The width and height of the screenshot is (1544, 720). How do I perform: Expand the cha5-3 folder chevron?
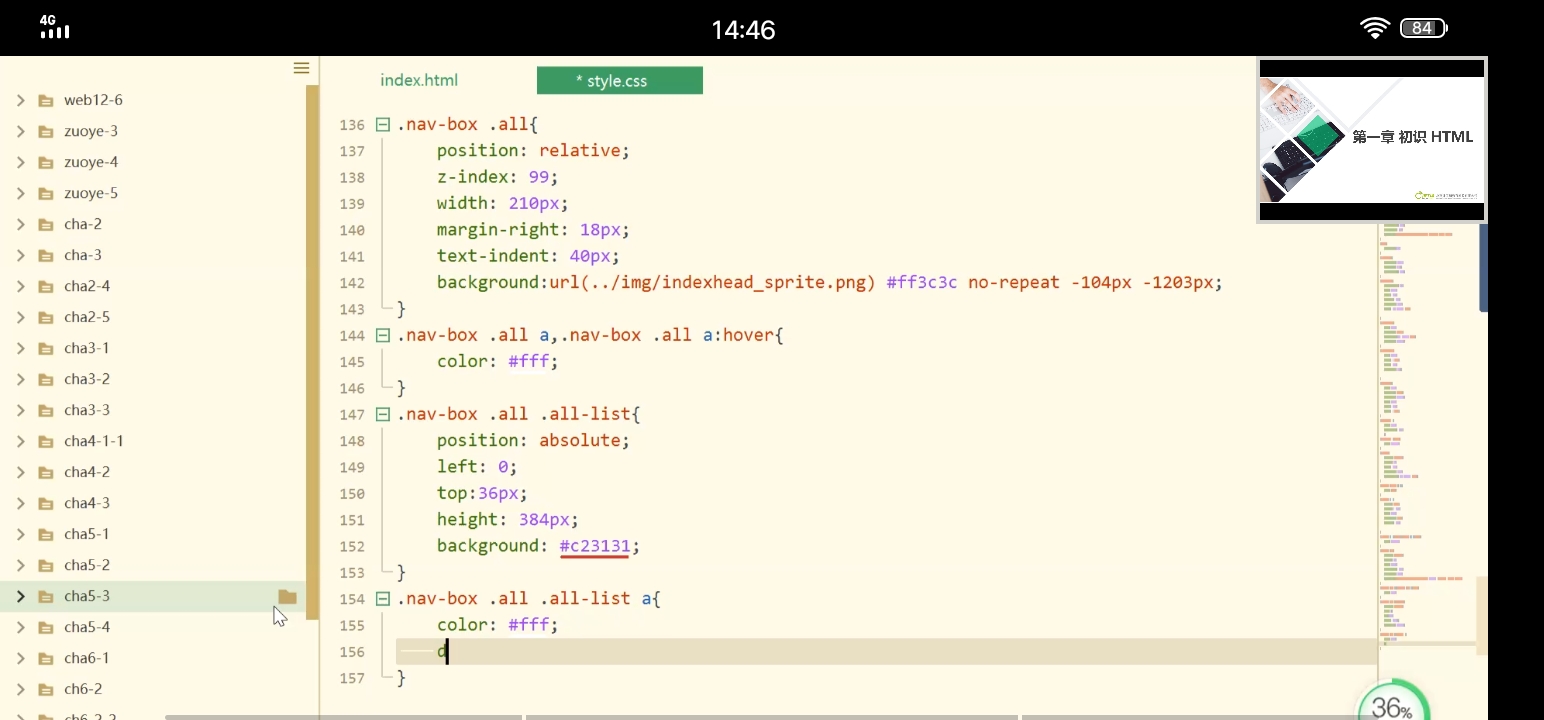(x=20, y=596)
